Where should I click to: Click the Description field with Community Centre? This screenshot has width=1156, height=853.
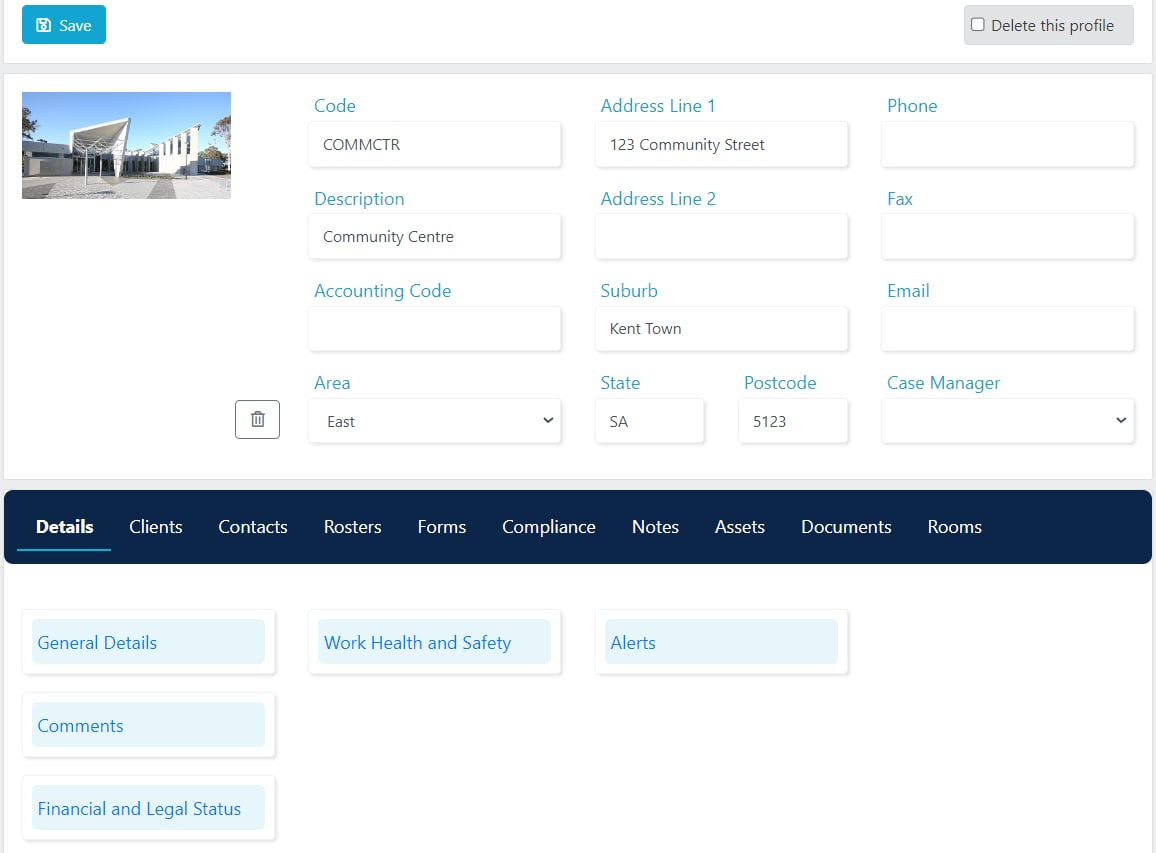coord(435,237)
